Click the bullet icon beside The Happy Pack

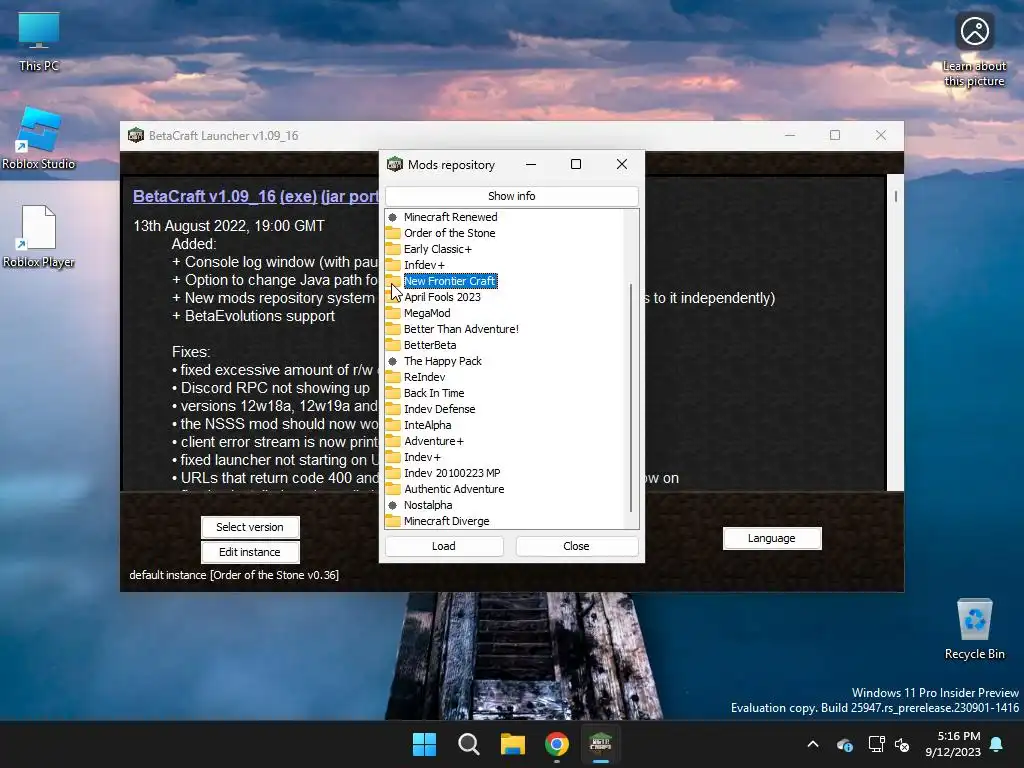coord(392,361)
